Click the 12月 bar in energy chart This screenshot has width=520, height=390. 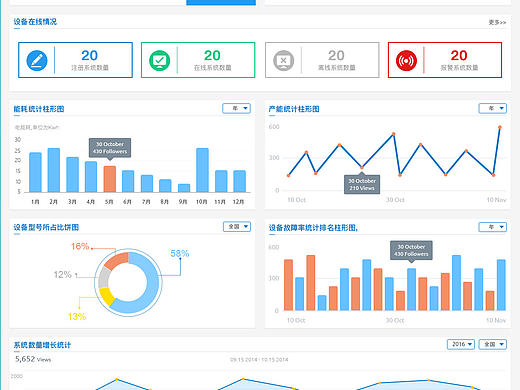click(239, 181)
